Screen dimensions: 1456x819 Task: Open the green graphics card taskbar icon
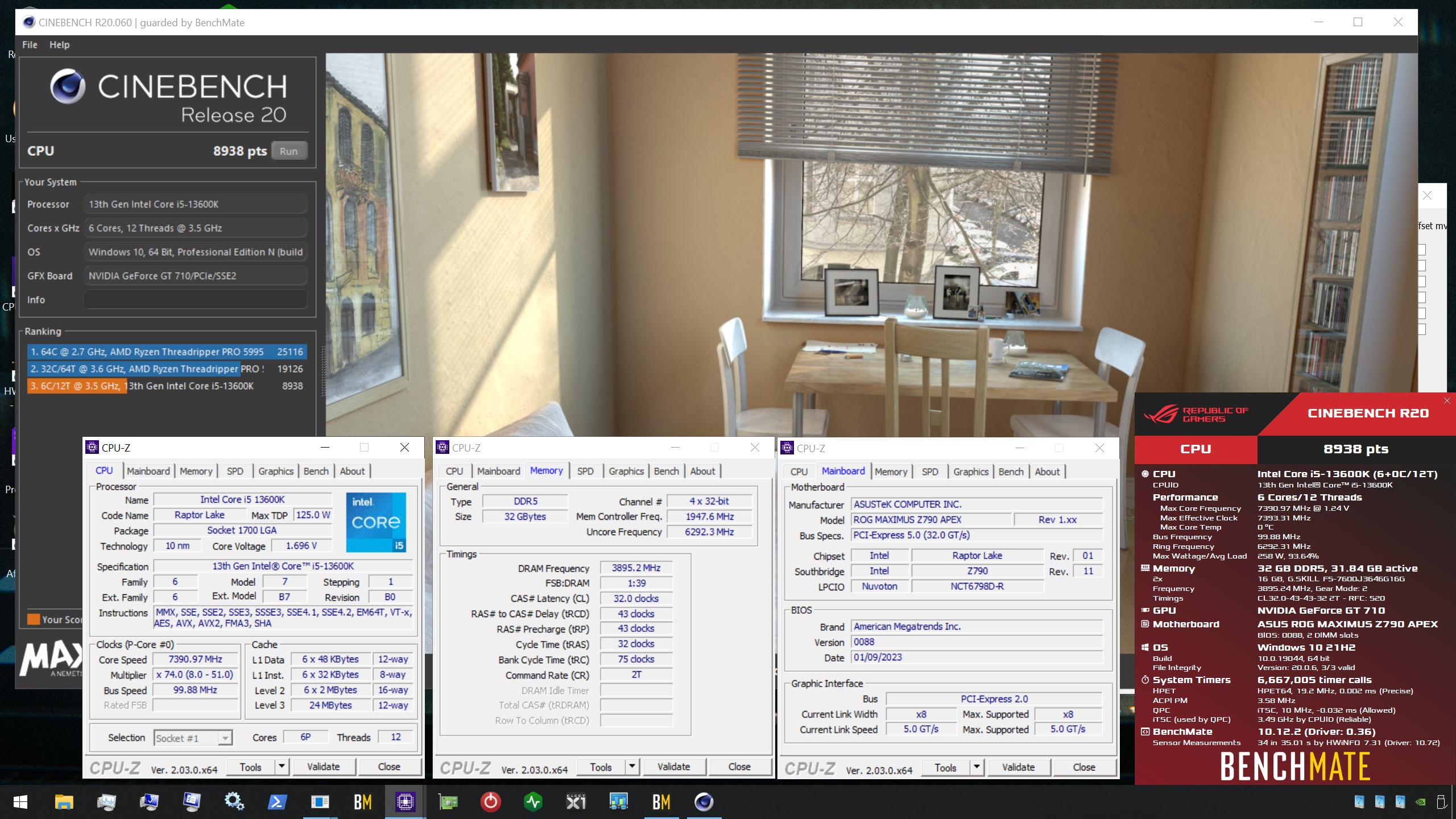pyautogui.click(x=448, y=802)
